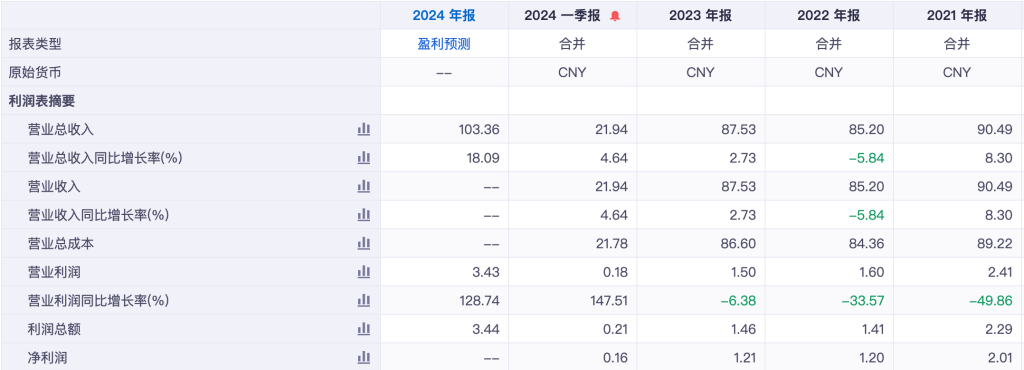Select the 2021 年报 column header
This screenshot has height=370, width=1024.
tap(957, 16)
